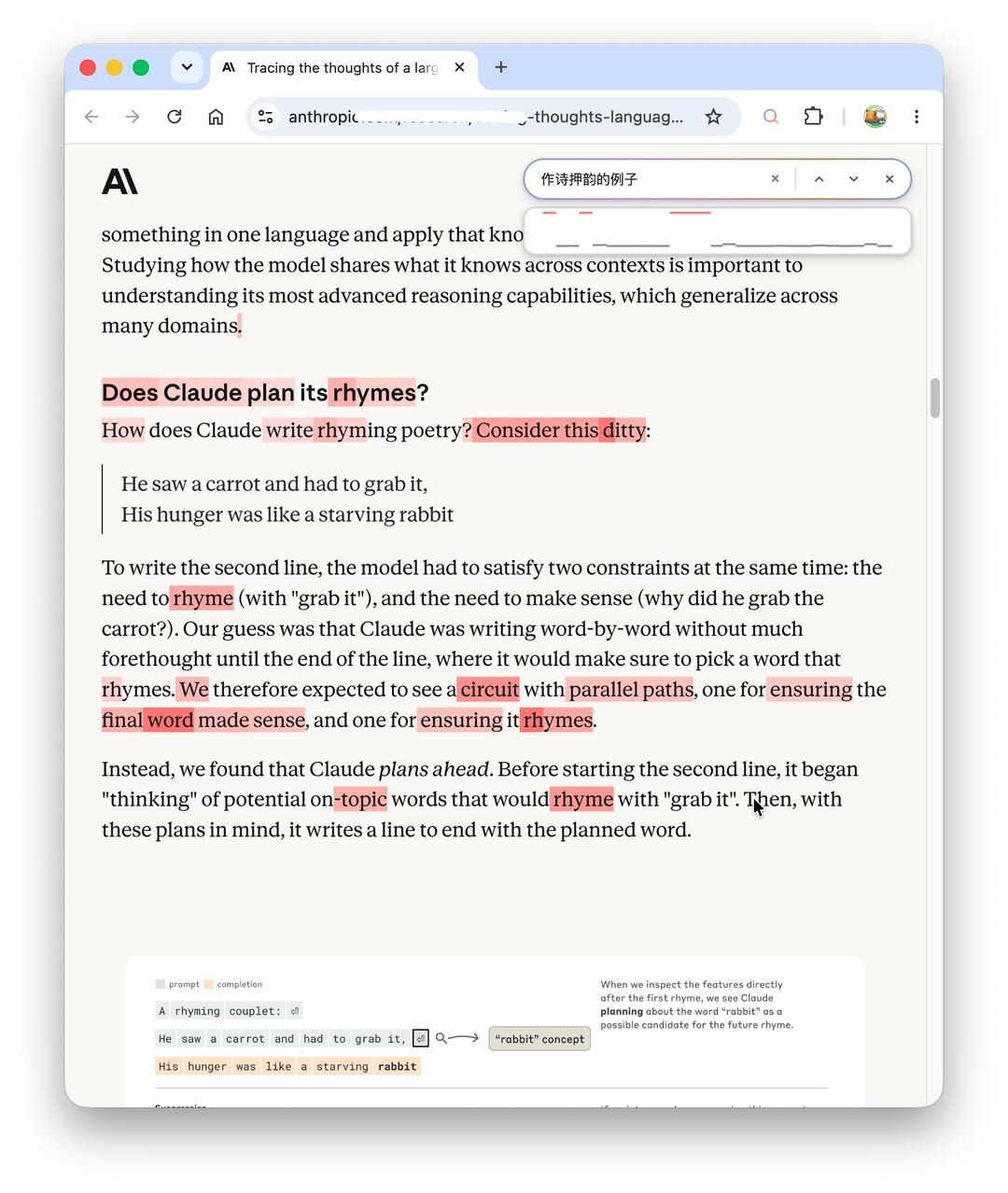
Task: Expand the tab search dropdown
Action: pos(187,67)
